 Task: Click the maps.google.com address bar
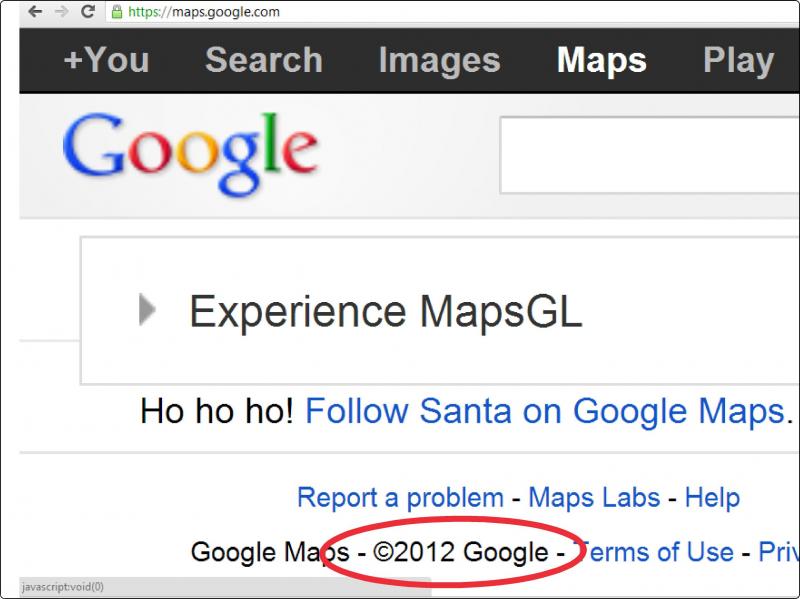click(453, 12)
